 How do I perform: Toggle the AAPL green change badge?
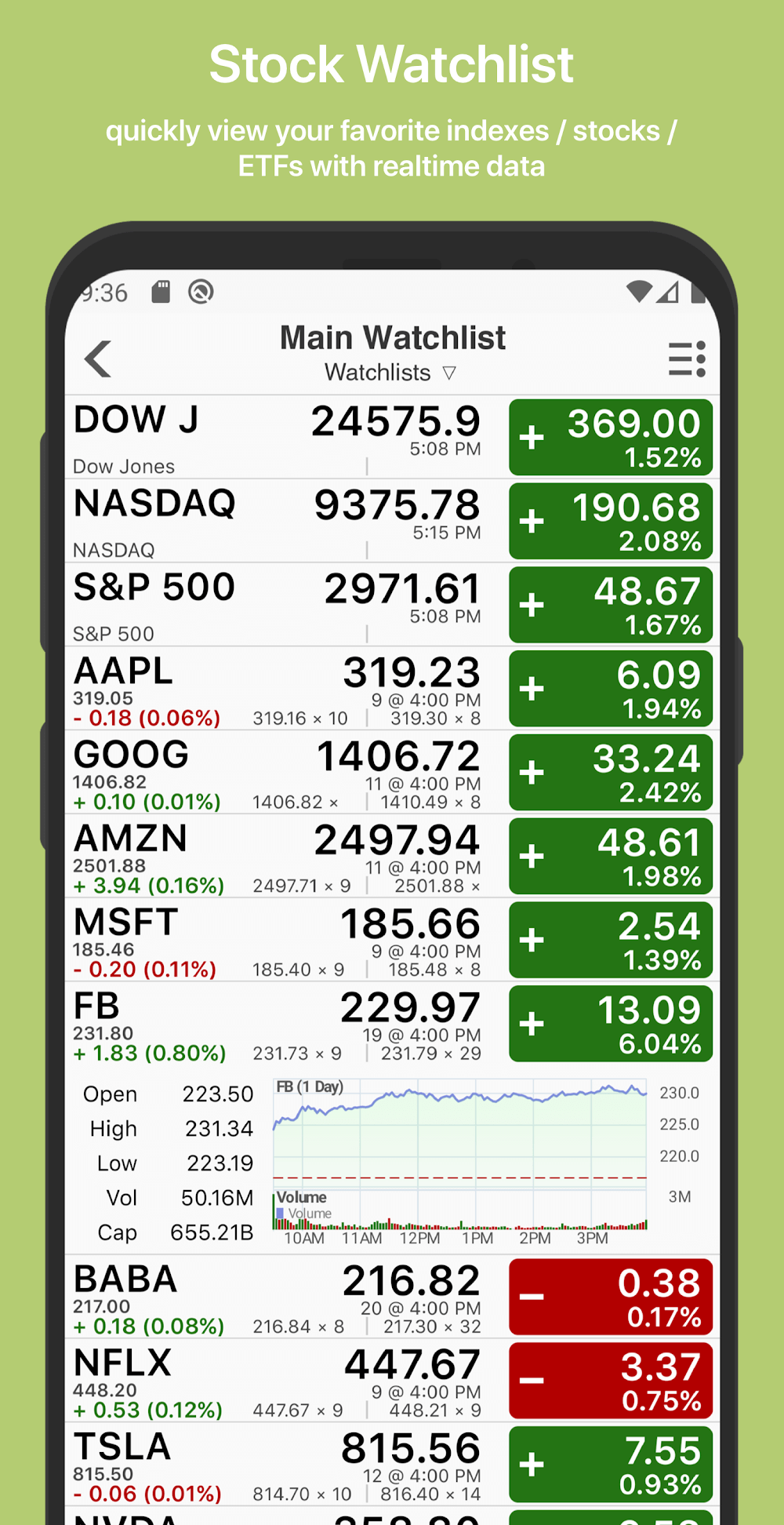(611, 689)
